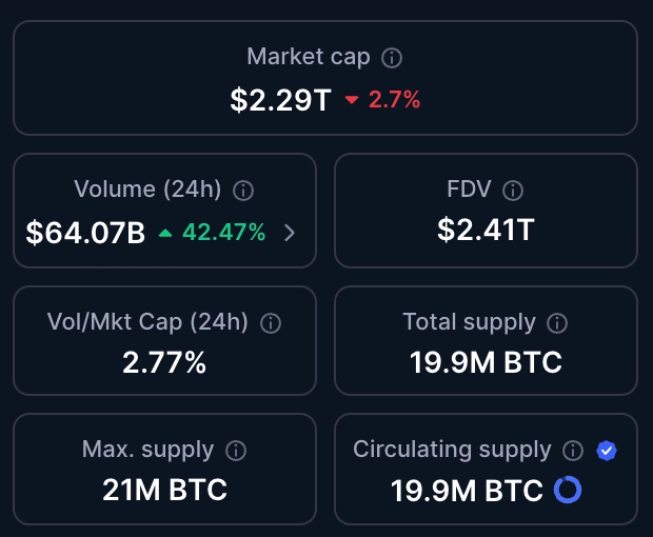Viewport: 653px width, 537px height.
Task: Click the Total supply label
Action: pos(469,322)
